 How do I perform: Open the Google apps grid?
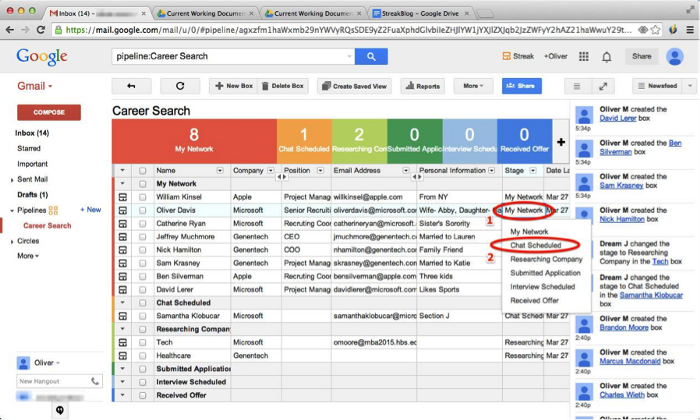click(x=583, y=56)
